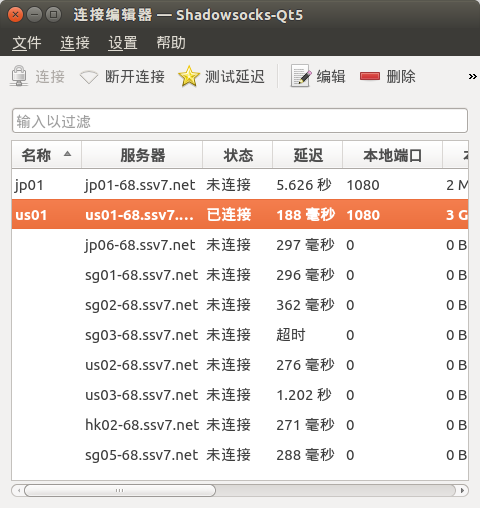
Task: Click the red 删除 minus icon
Action: tap(370, 76)
